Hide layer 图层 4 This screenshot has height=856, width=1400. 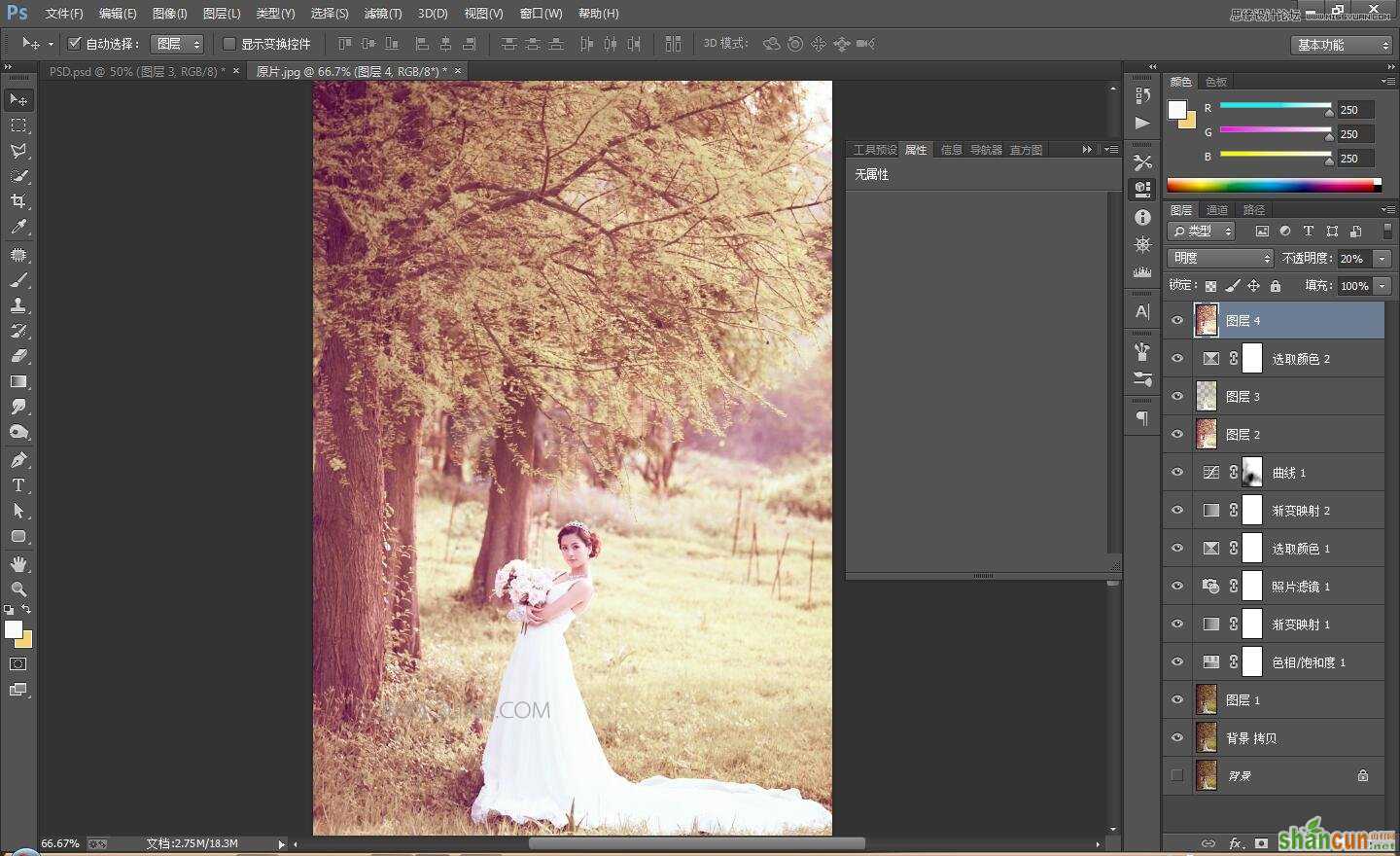(1177, 320)
